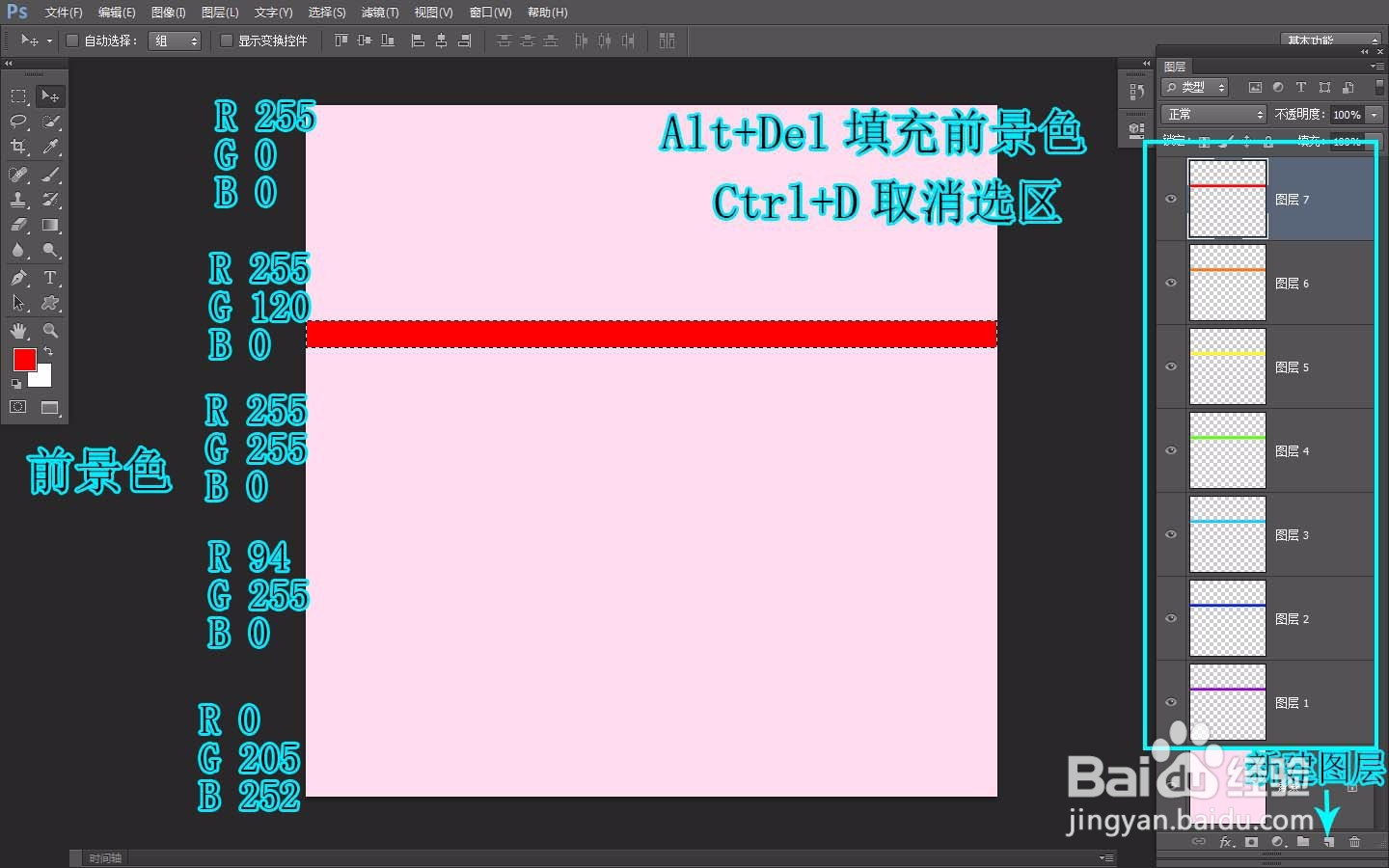The width and height of the screenshot is (1389, 868).
Task: Click the Delete Layer trash icon
Action: (1356, 842)
